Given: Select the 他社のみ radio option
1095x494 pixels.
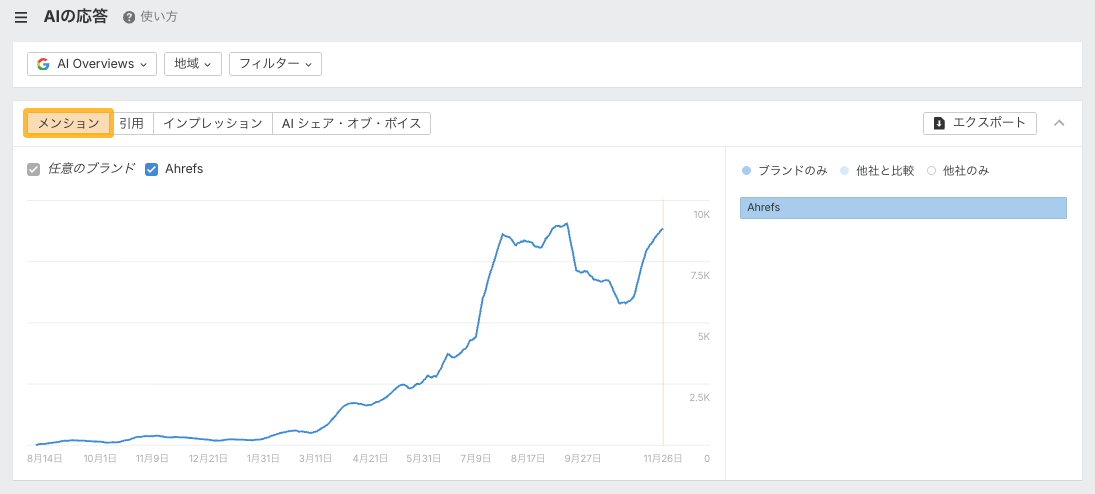Looking at the screenshot, I should tap(931, 171).
